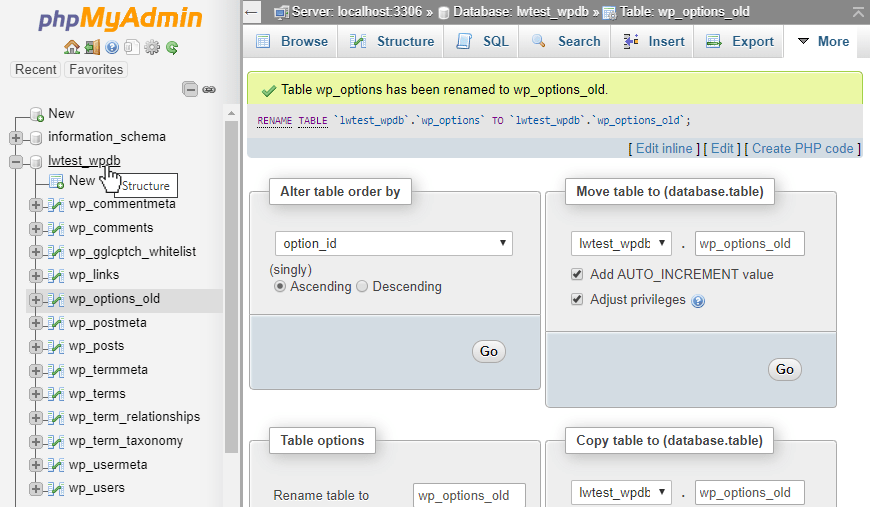Open the More tab dropdown
Screen dimensions: 870x507
click(x=823, y=41)
